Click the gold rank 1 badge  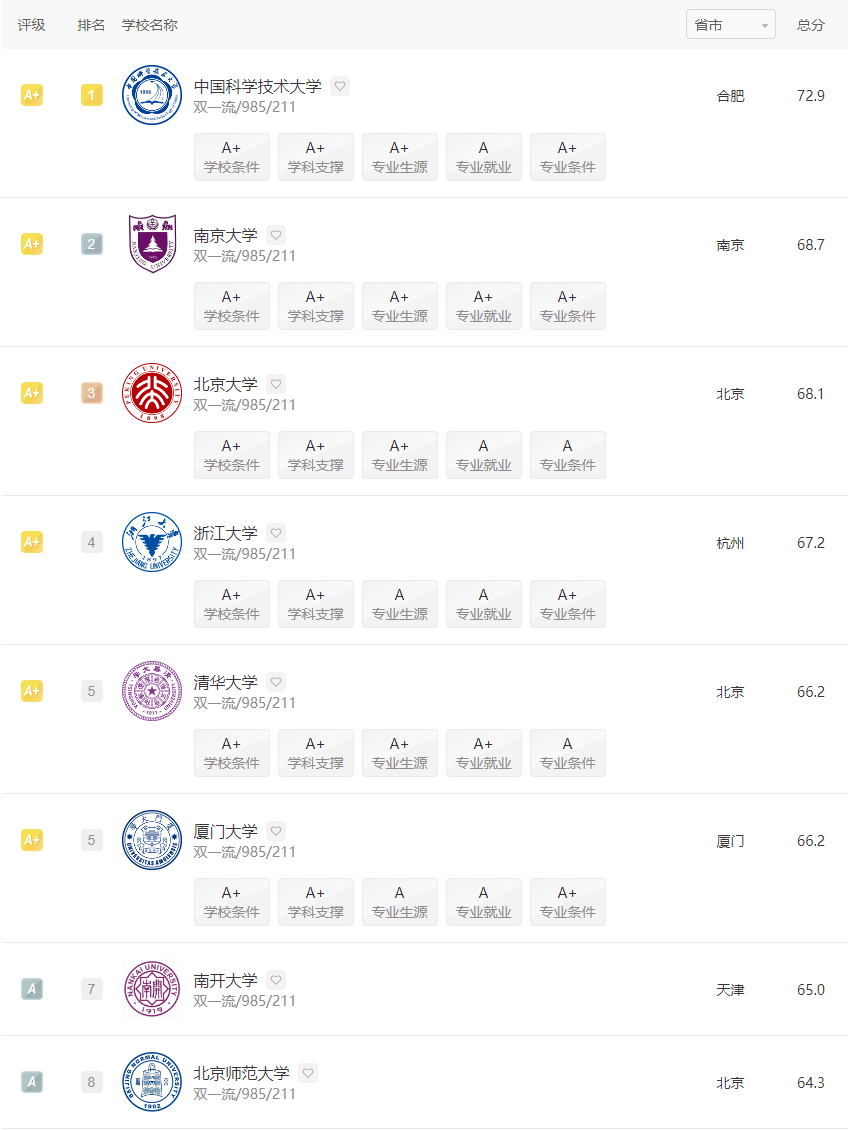coord(92,95)
